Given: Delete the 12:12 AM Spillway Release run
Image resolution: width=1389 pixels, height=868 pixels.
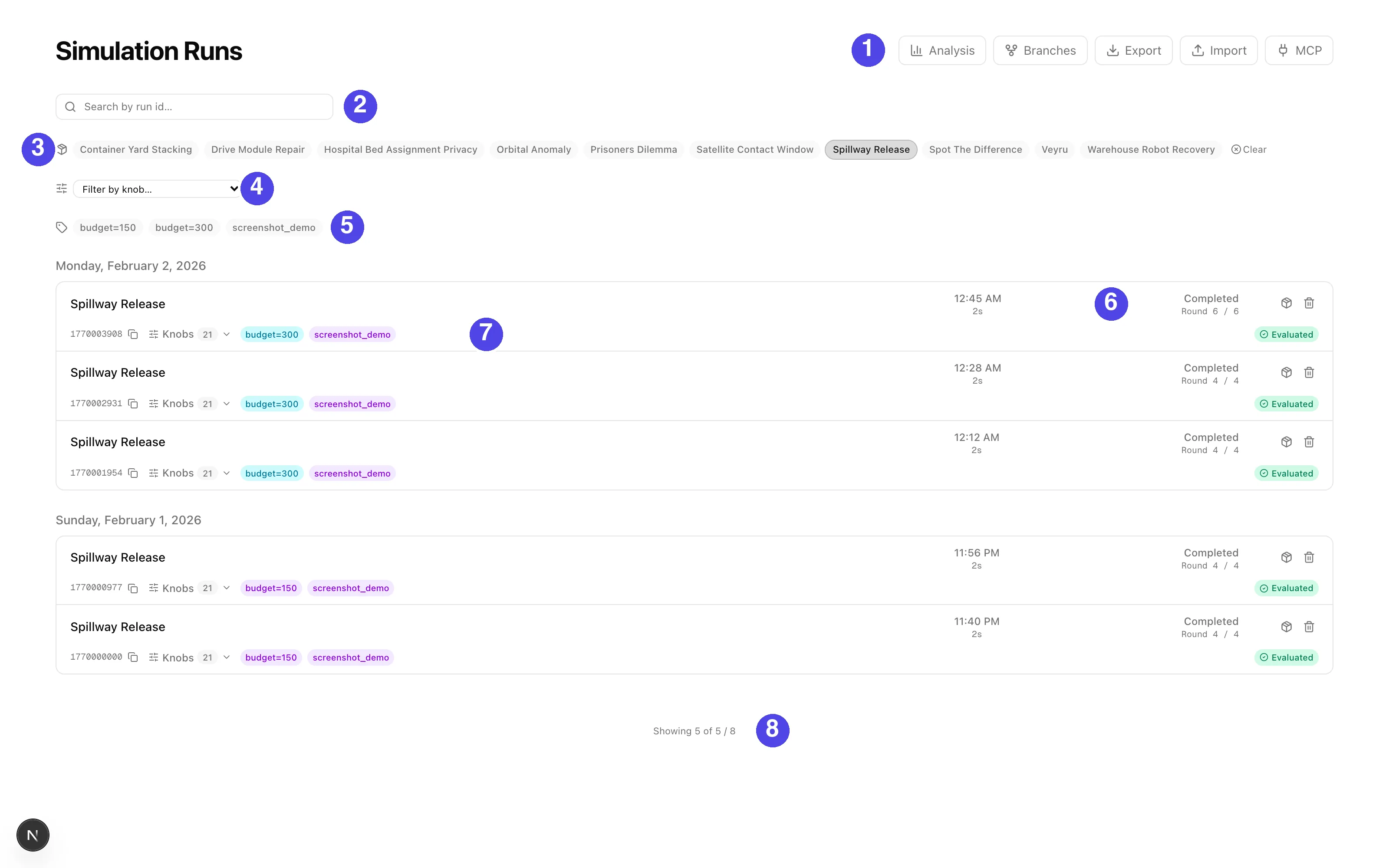Looking at the screenshot, I should [x=1309, y=442].
